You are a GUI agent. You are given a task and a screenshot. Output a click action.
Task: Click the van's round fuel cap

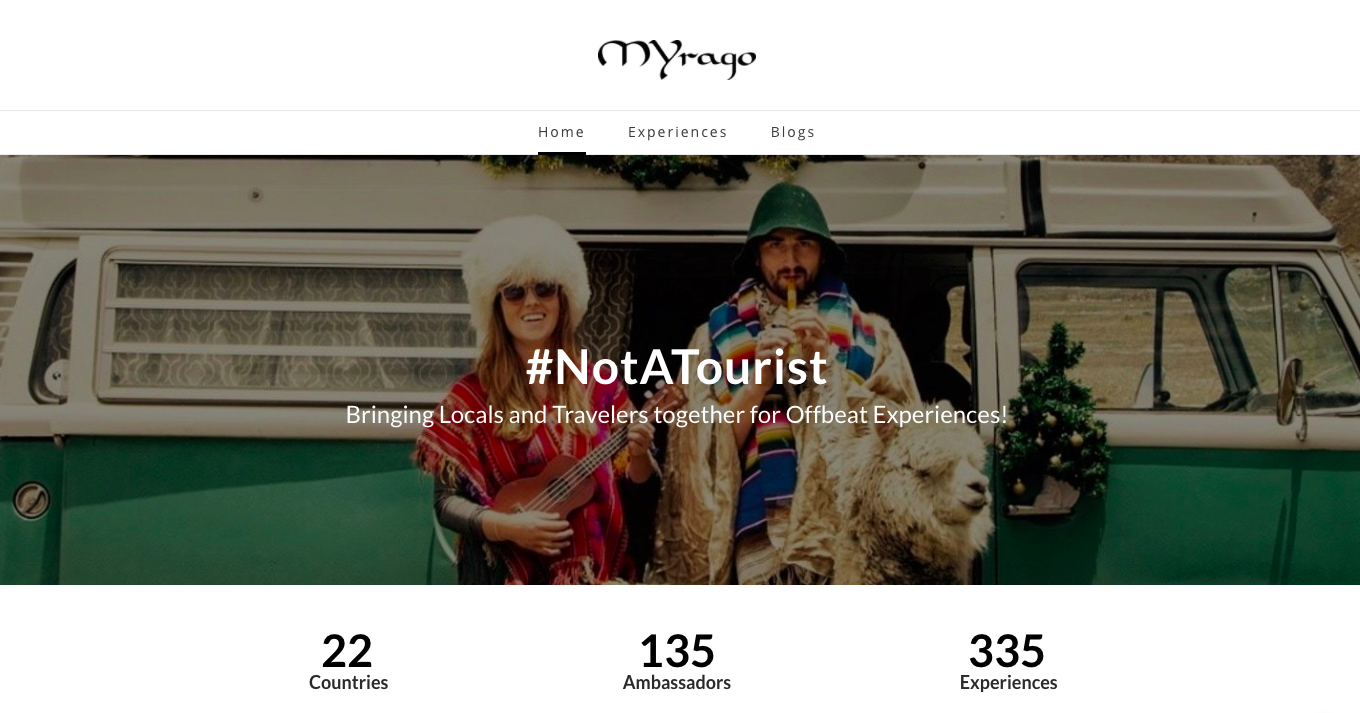coord(30,499)
